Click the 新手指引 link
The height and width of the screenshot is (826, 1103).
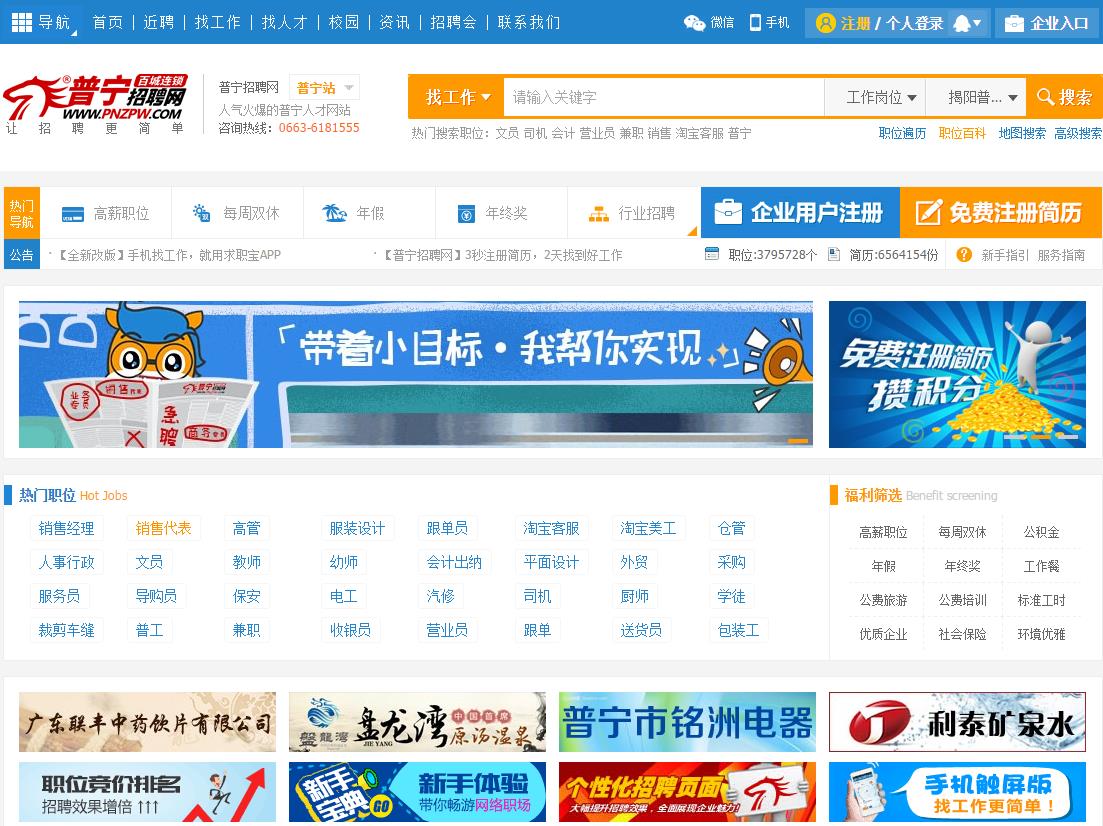point(1005,255)
